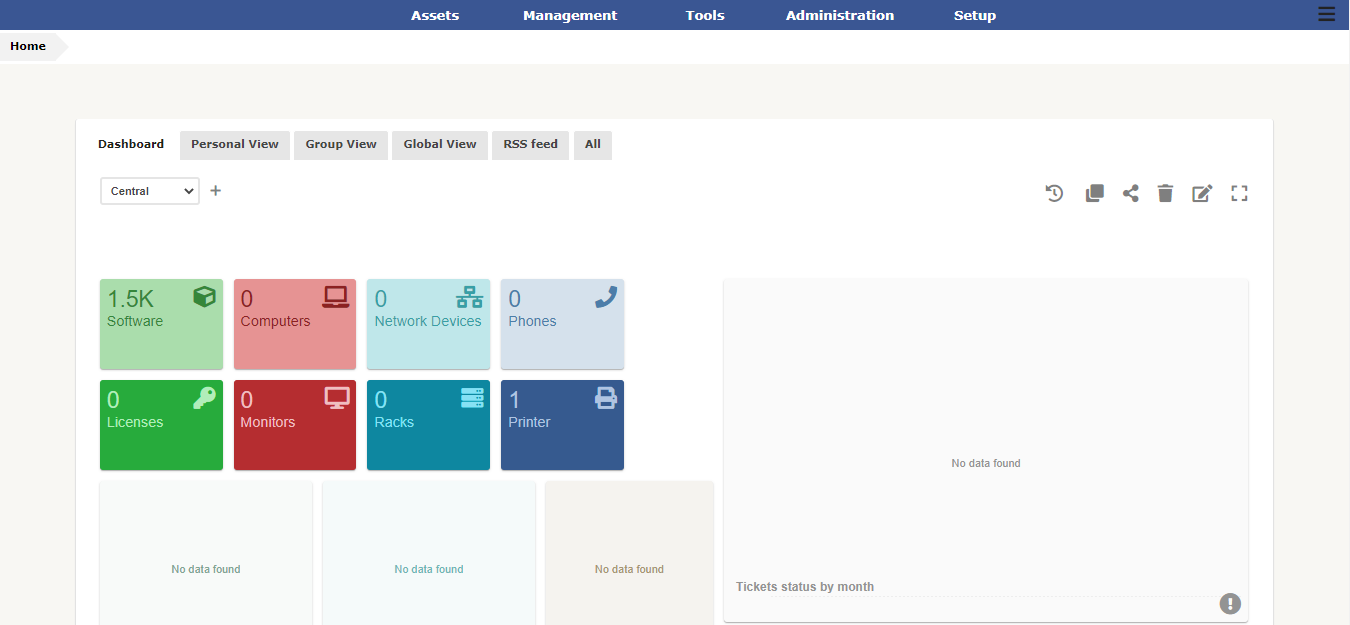Screen dimensions: 1350x625
Task: Switch to Personal View tab
Action: 235,144
